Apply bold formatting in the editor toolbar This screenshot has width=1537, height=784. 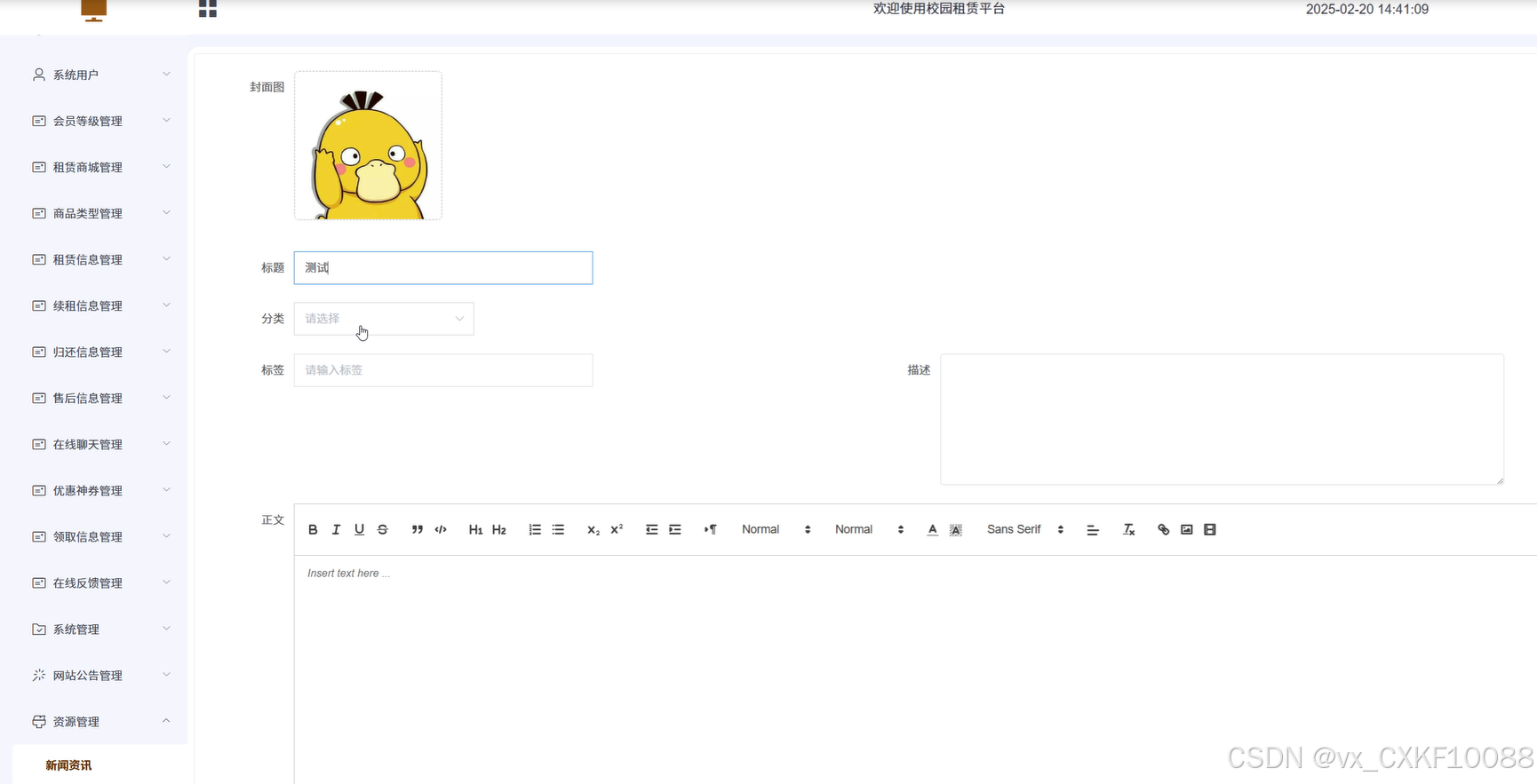tap(313, 529)
